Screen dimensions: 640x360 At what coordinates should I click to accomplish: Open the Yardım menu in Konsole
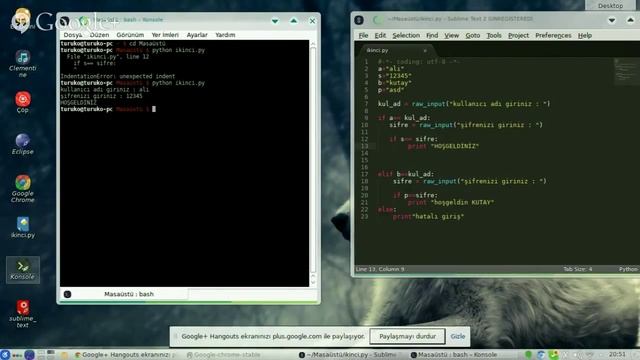225,35
